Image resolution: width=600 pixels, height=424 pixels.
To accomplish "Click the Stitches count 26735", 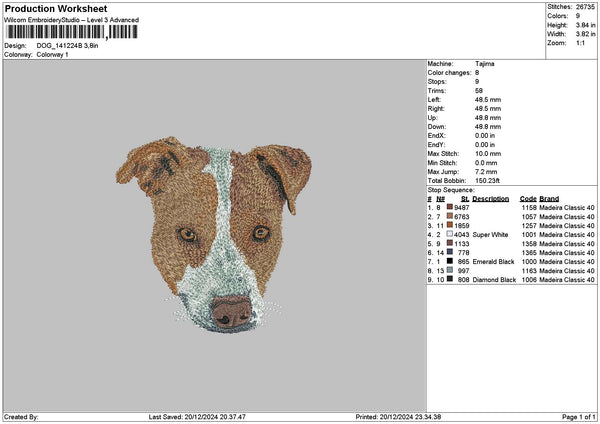I will [586, 6].
